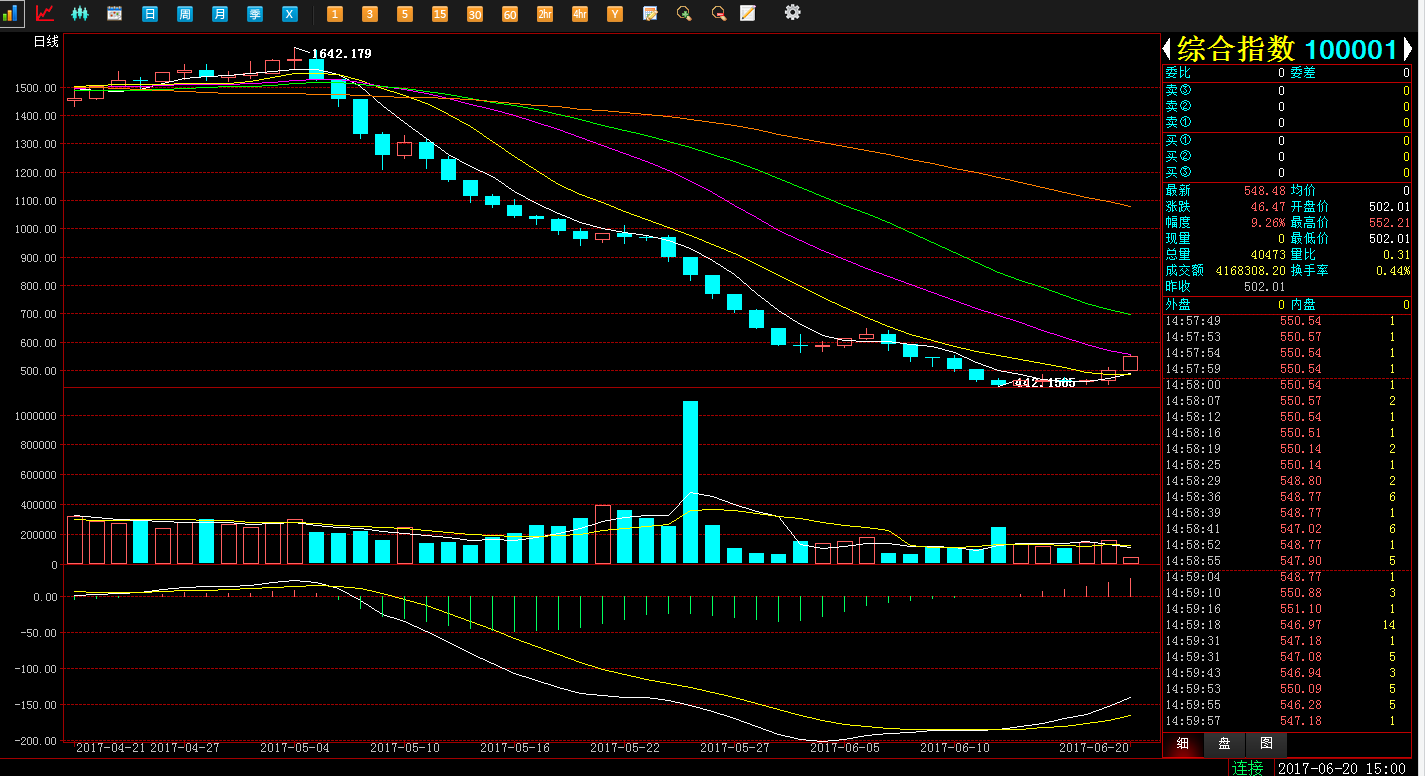
Task: Choose the 3-minute interval button
Action: click(370, 14)
